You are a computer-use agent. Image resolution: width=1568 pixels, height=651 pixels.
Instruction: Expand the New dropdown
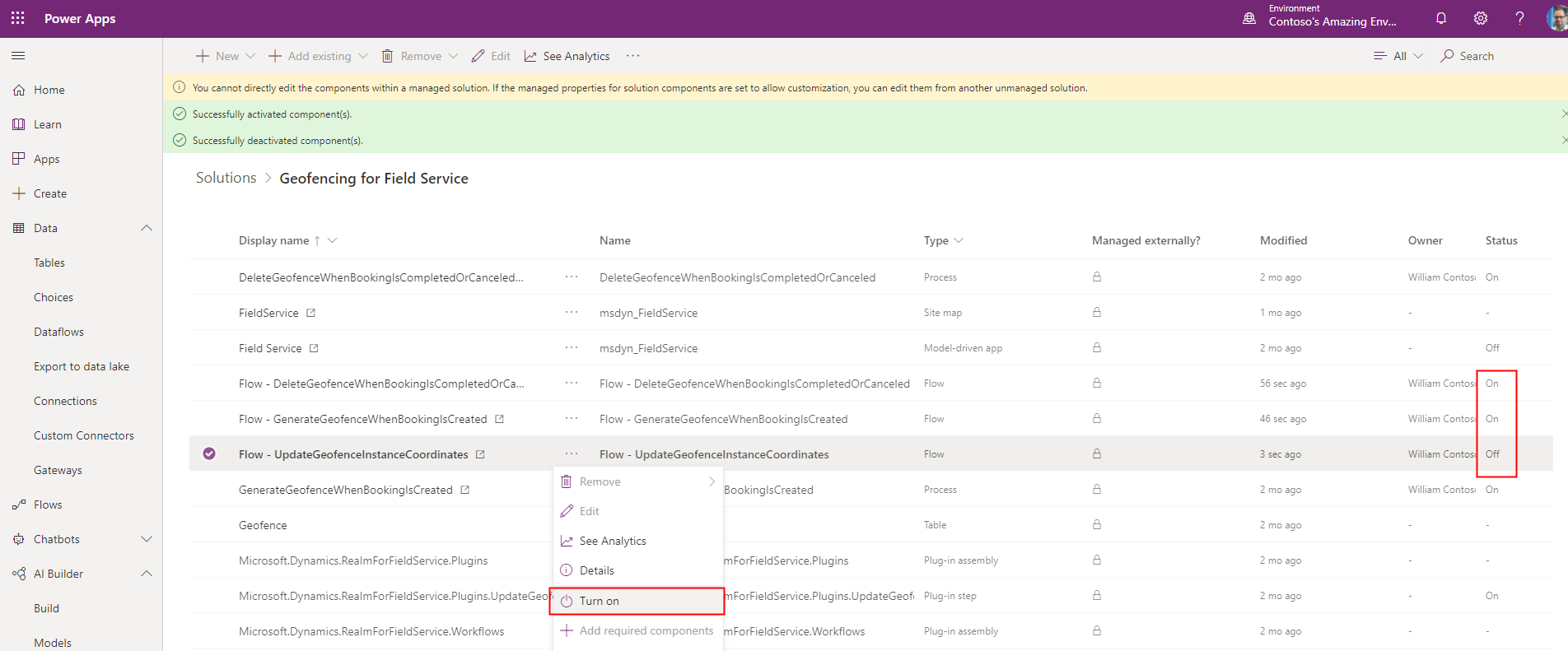(x=250, y=56)
